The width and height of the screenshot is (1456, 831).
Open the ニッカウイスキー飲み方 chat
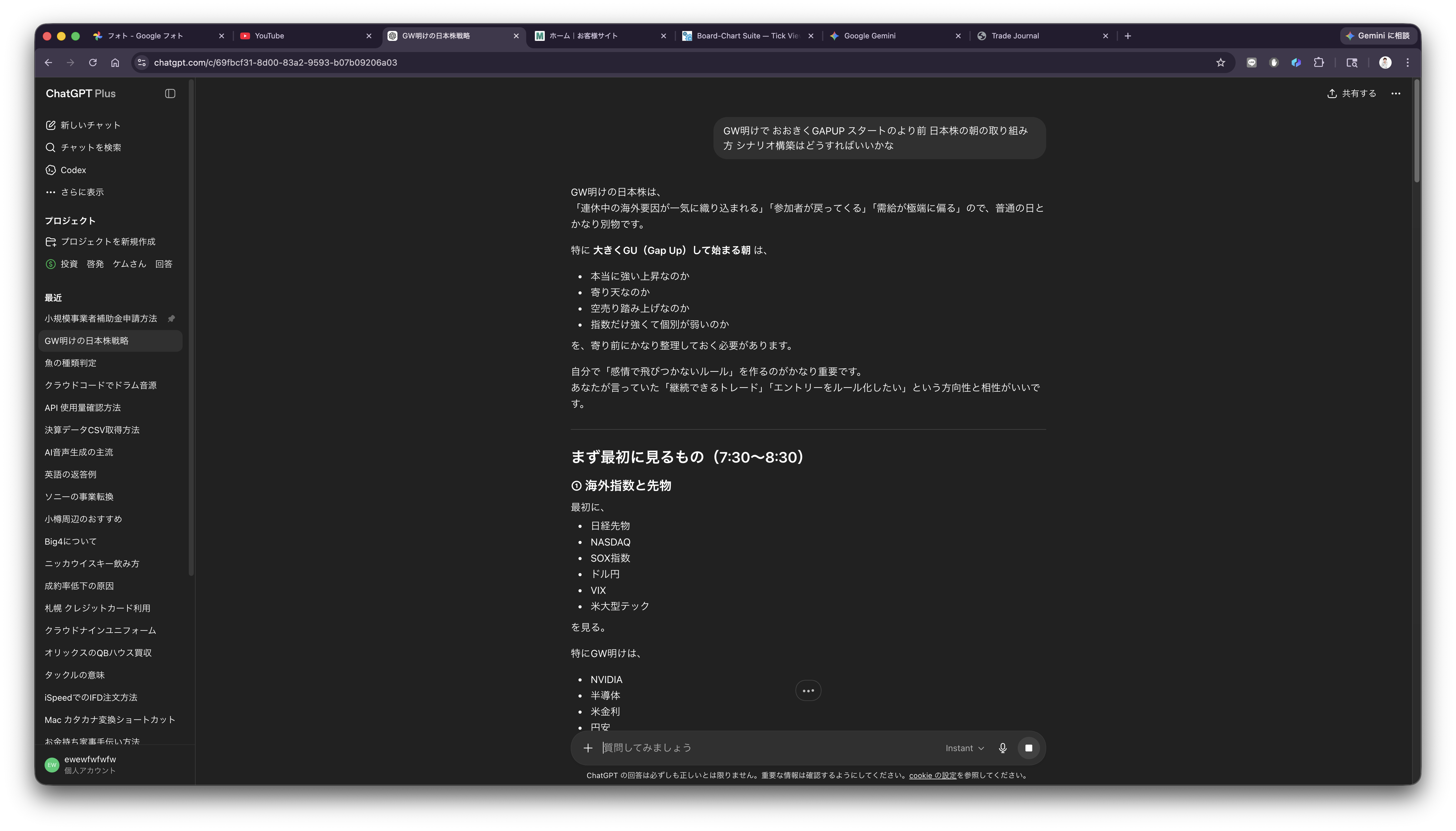(111, 563)
